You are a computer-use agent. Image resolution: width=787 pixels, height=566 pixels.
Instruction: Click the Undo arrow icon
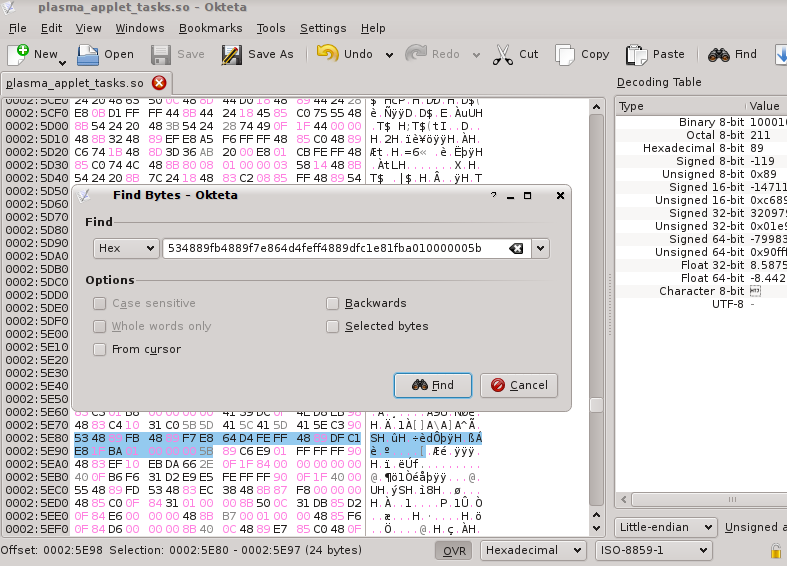click(x=327, y=54)
